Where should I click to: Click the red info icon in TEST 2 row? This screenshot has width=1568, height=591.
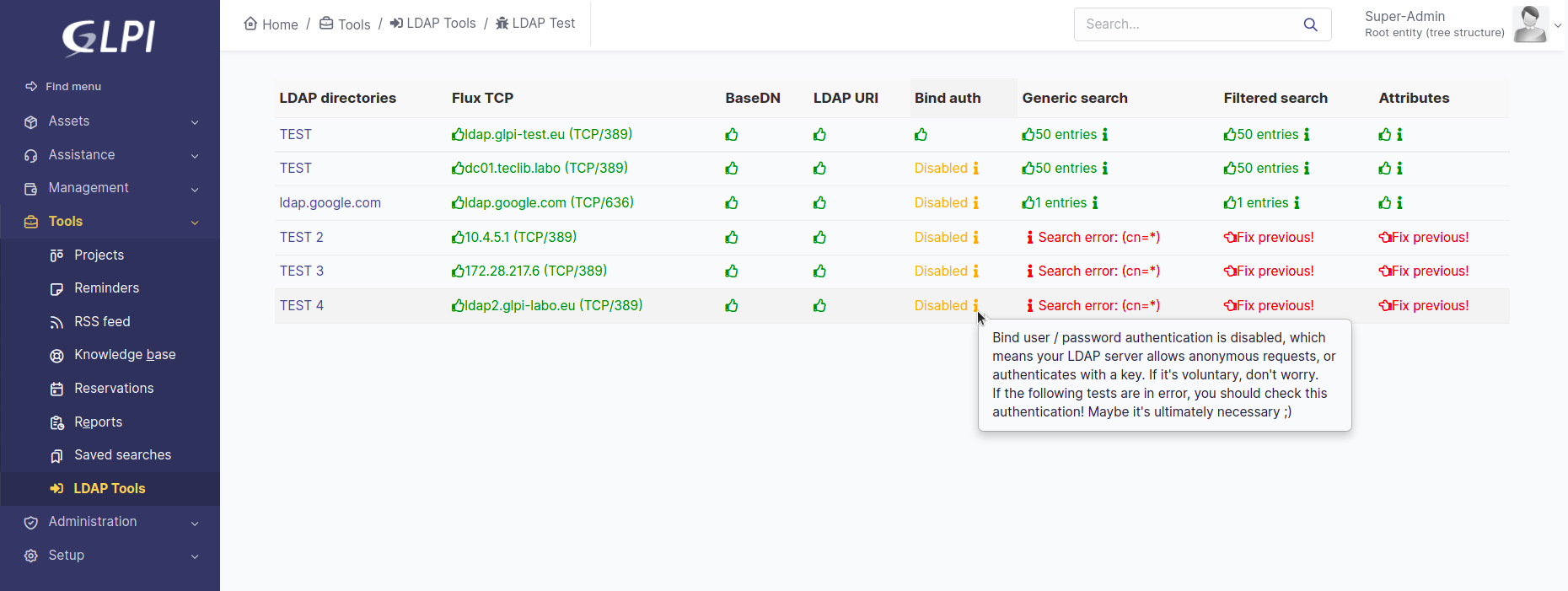coord(1029,238)
